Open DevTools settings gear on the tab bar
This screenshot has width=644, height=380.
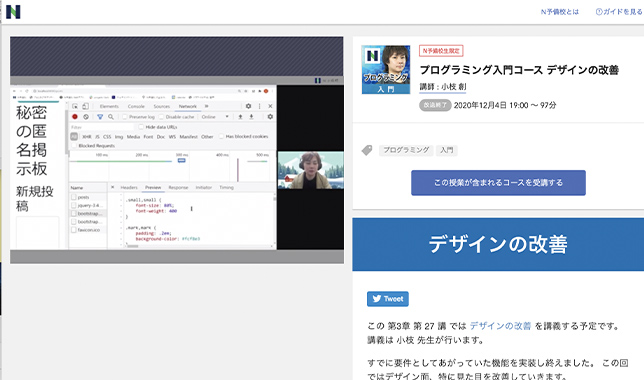[248, 106]
